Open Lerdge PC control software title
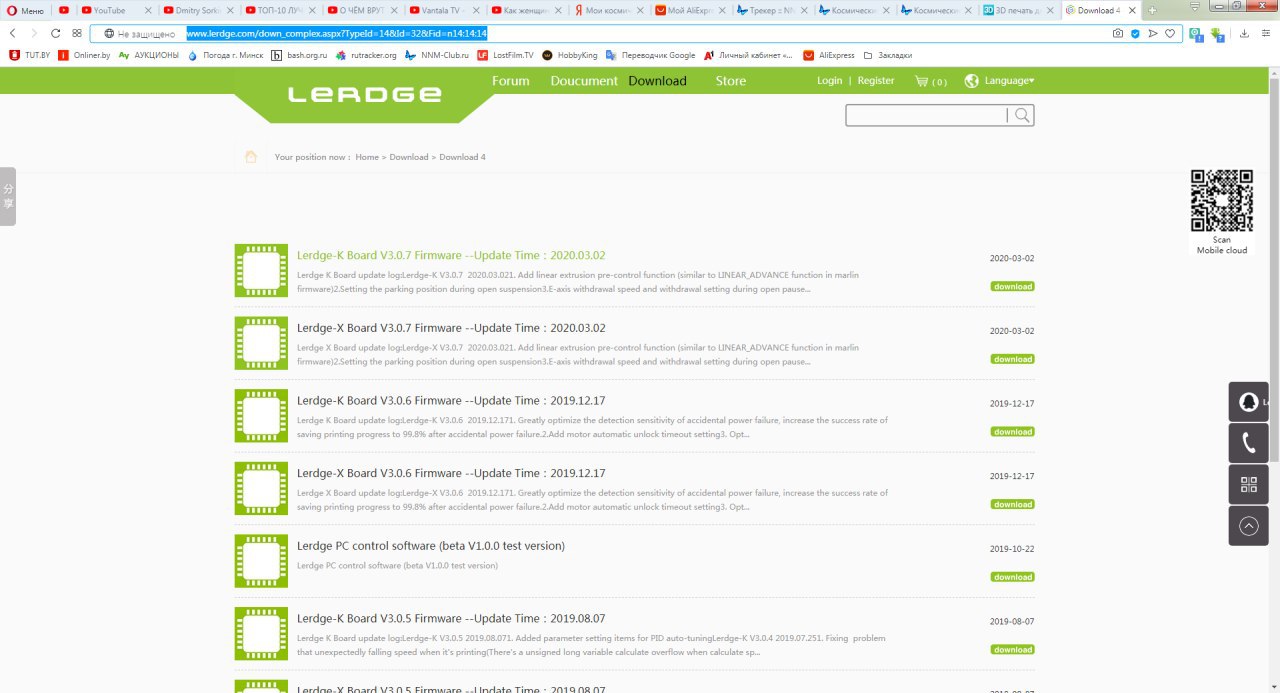This screenshot has height=693, width=1280. point(431,546)
